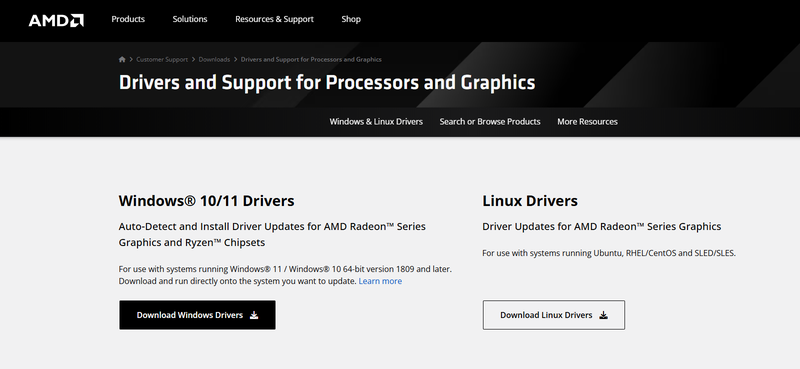
Task: Click the Download Linux Drivers button
Action: pyautogui.click(x=554, y=315)
